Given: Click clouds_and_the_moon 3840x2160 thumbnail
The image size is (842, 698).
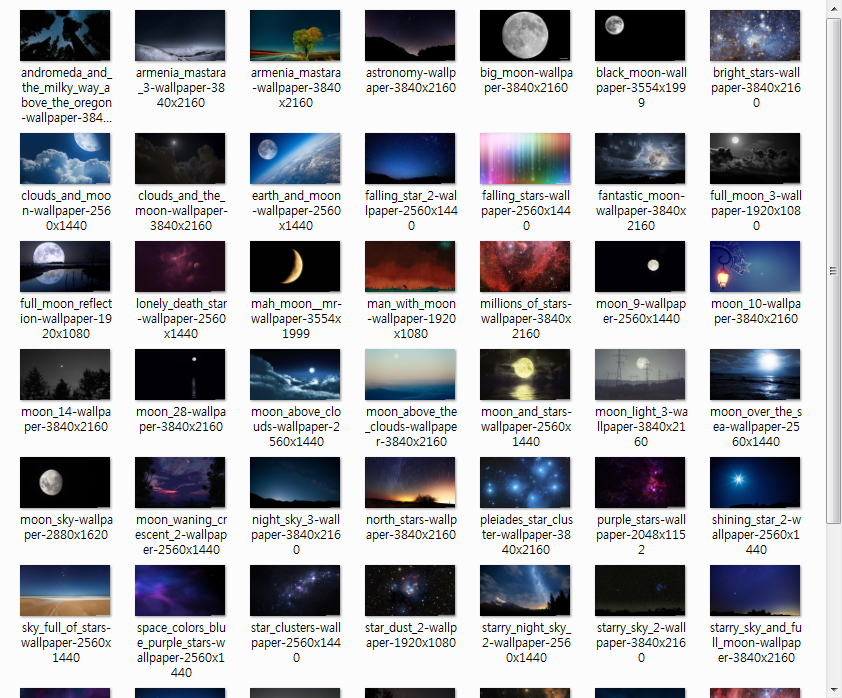Looking at the screenshot, I should 180,158.
